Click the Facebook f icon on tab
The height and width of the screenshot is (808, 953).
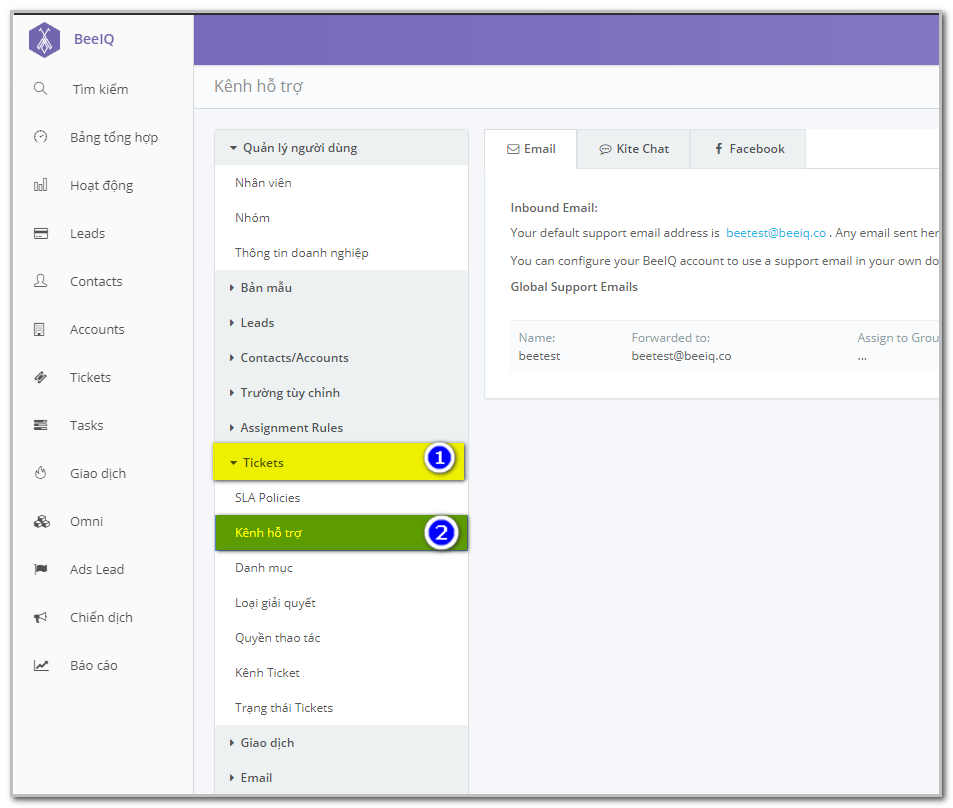click(719, 148)
